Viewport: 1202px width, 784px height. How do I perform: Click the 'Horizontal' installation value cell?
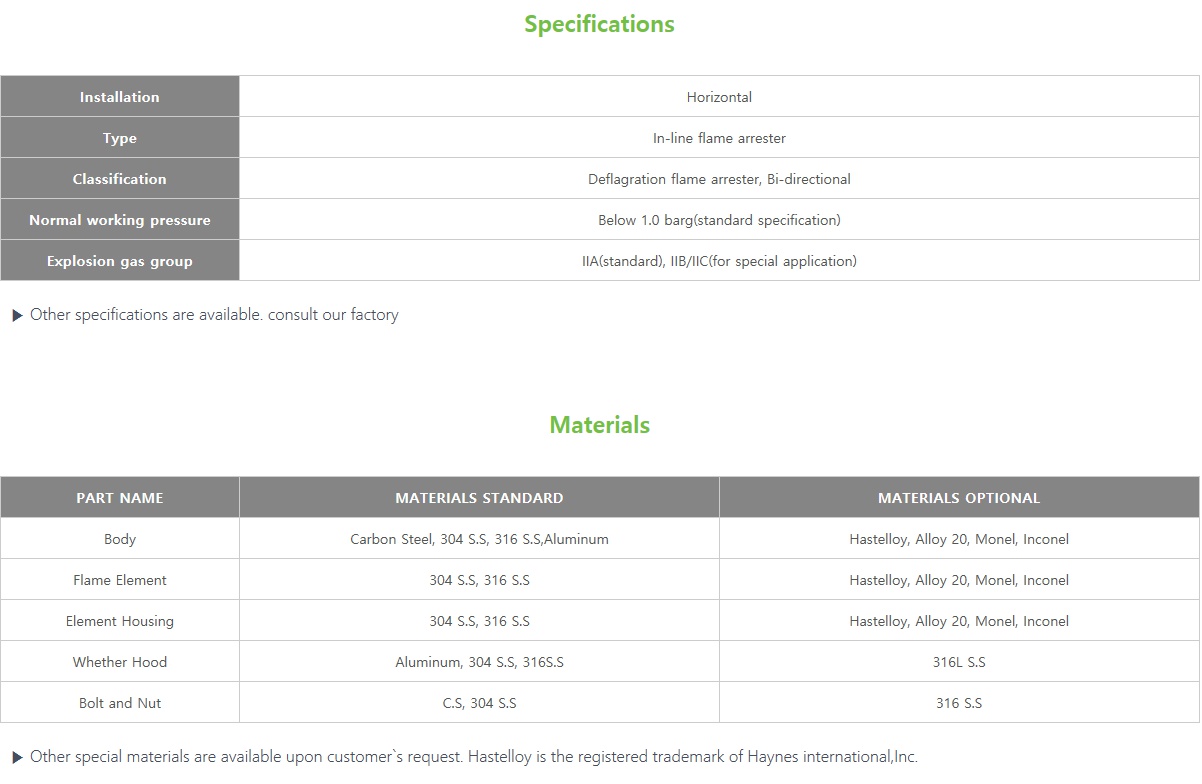point(719,97)
